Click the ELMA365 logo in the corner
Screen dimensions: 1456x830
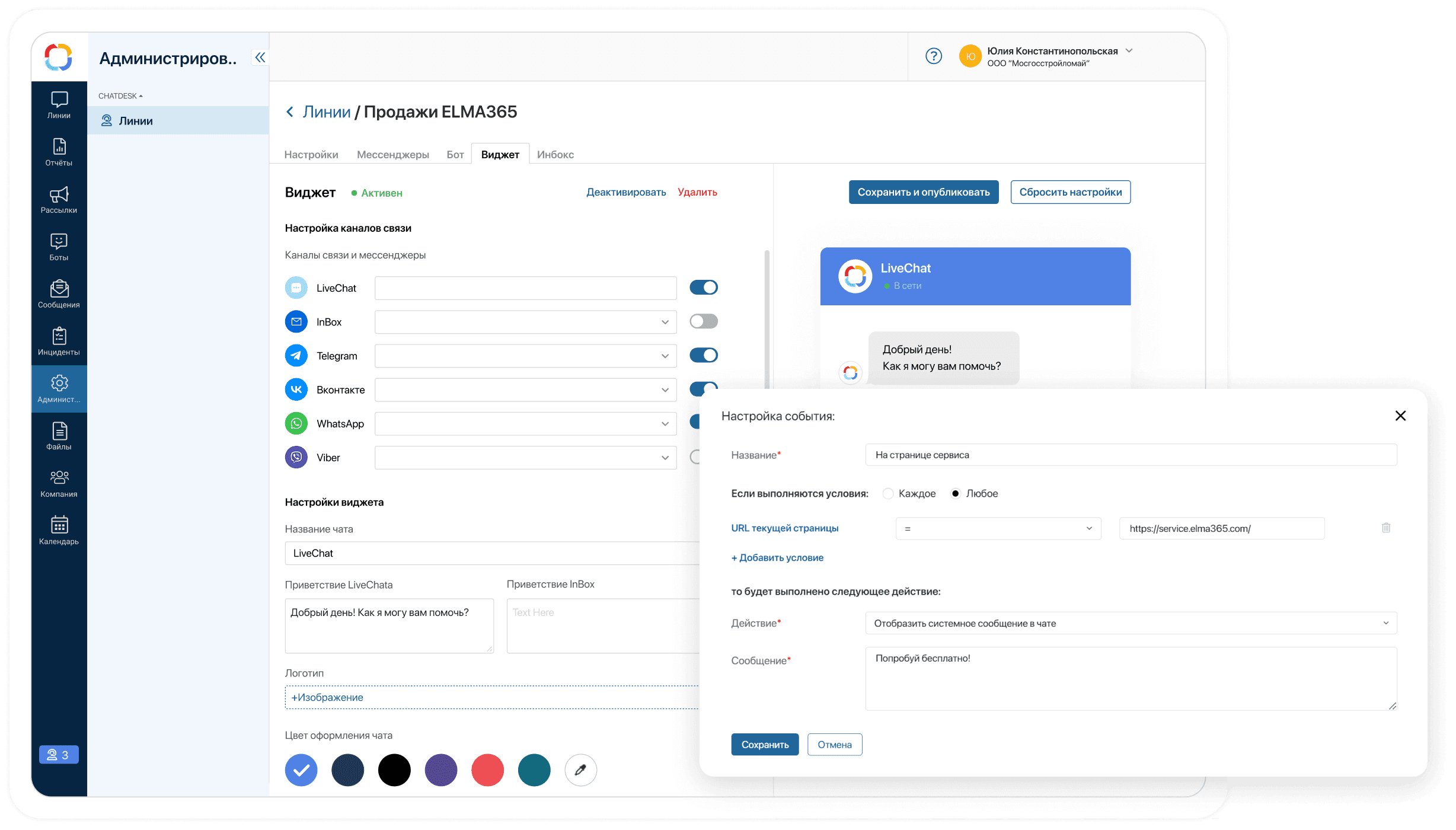point(58,58)
